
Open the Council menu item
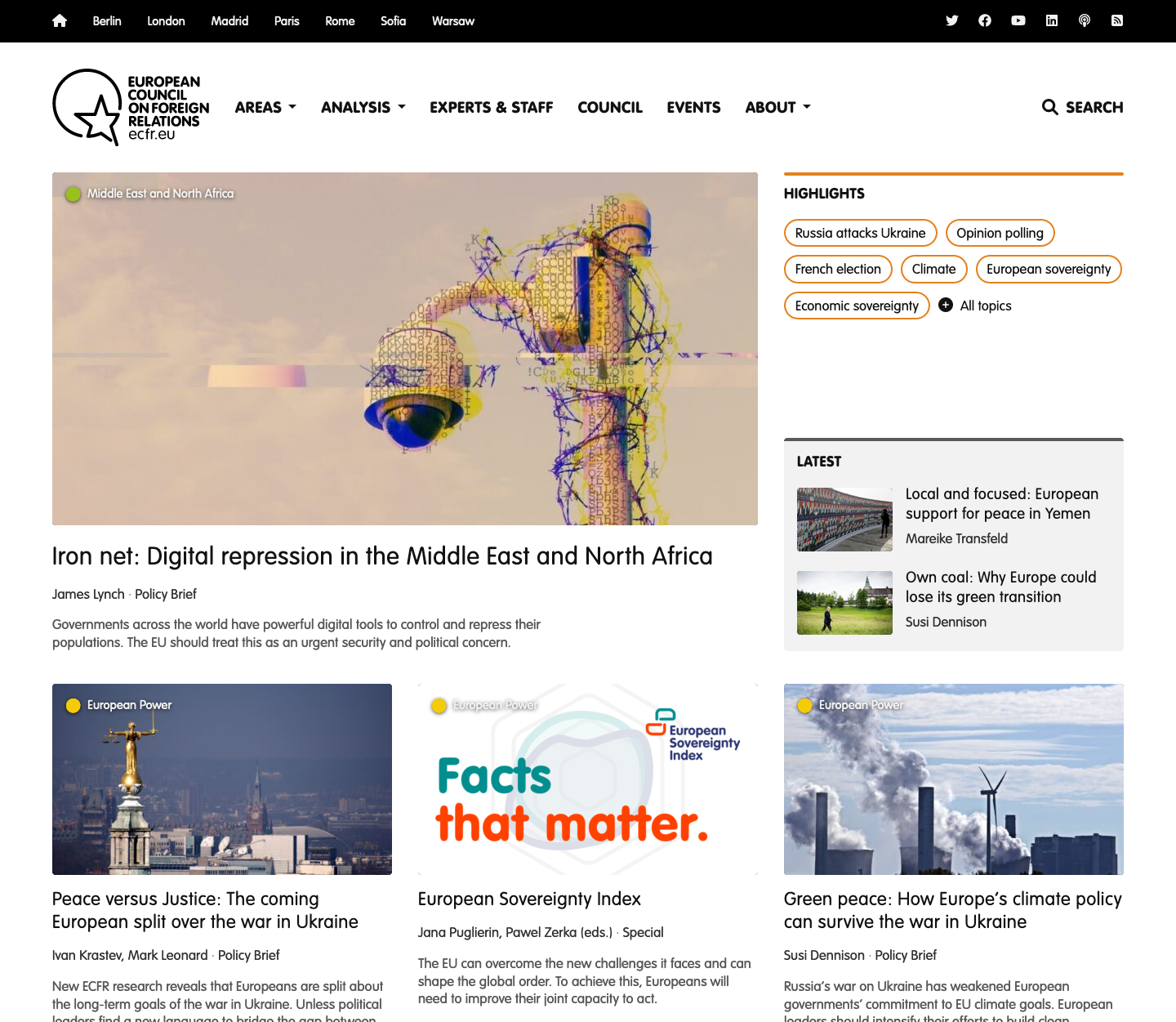(609, 107)
